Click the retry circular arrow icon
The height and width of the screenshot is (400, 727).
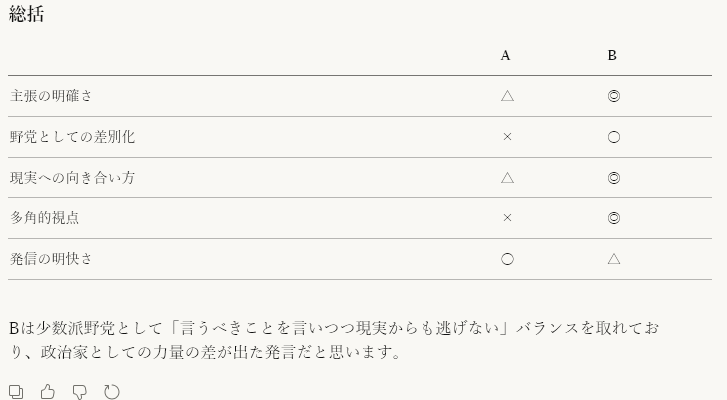coord(112,392)
